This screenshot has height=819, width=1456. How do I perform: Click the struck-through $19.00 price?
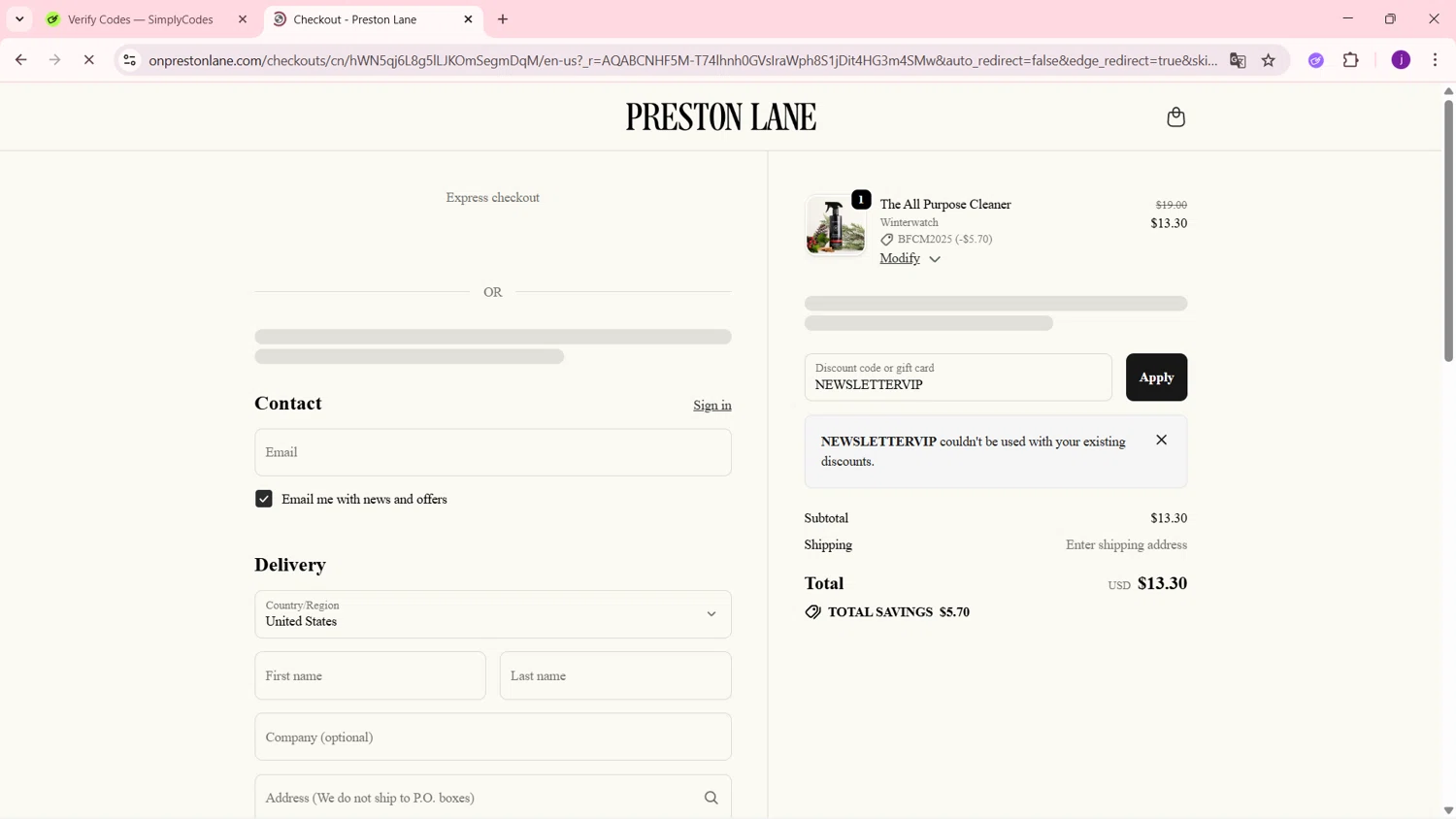point(1172,205)
